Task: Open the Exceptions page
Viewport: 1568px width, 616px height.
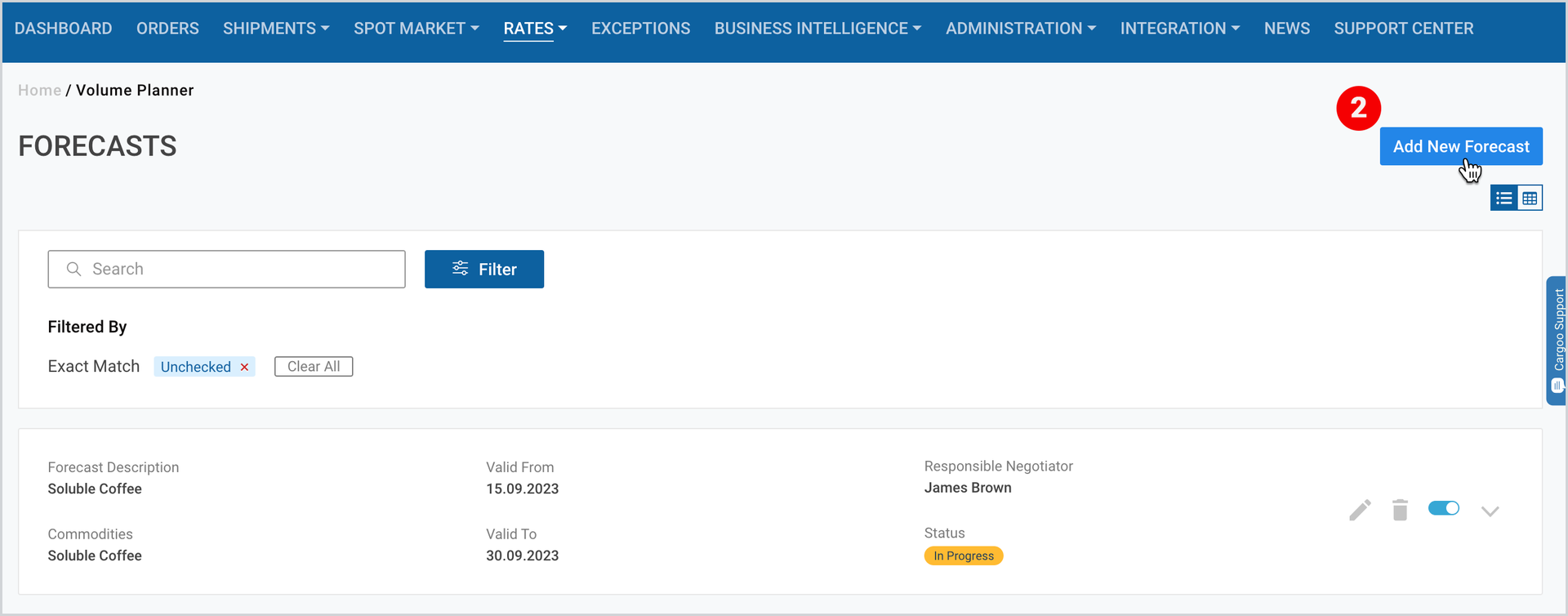Action: [x=641, y=29]
